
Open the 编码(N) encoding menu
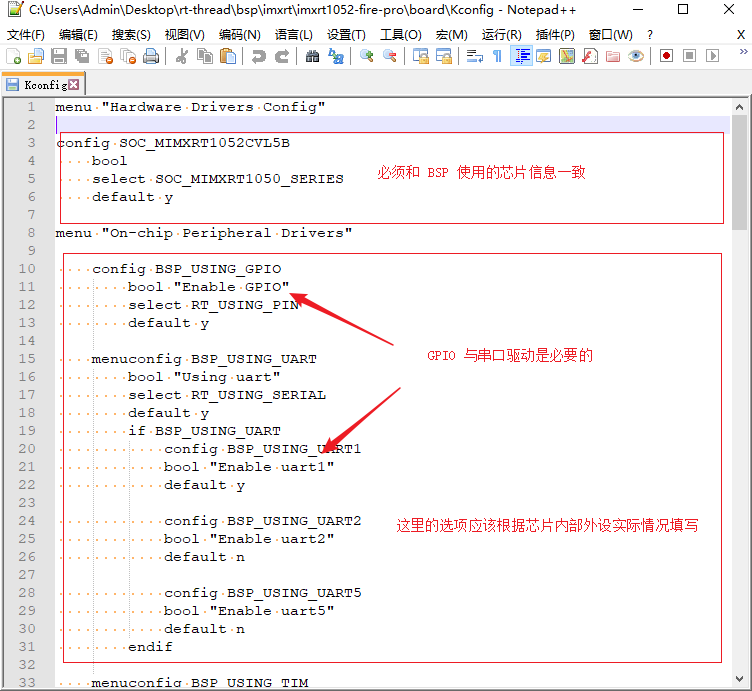238,35
